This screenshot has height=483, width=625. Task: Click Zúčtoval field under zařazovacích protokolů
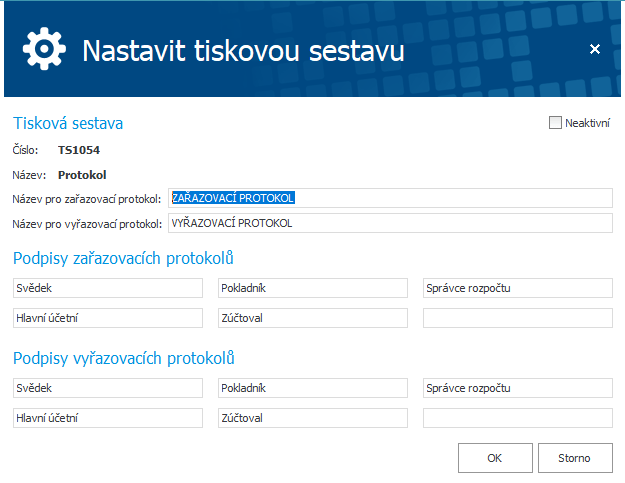[x=313, y=318]
